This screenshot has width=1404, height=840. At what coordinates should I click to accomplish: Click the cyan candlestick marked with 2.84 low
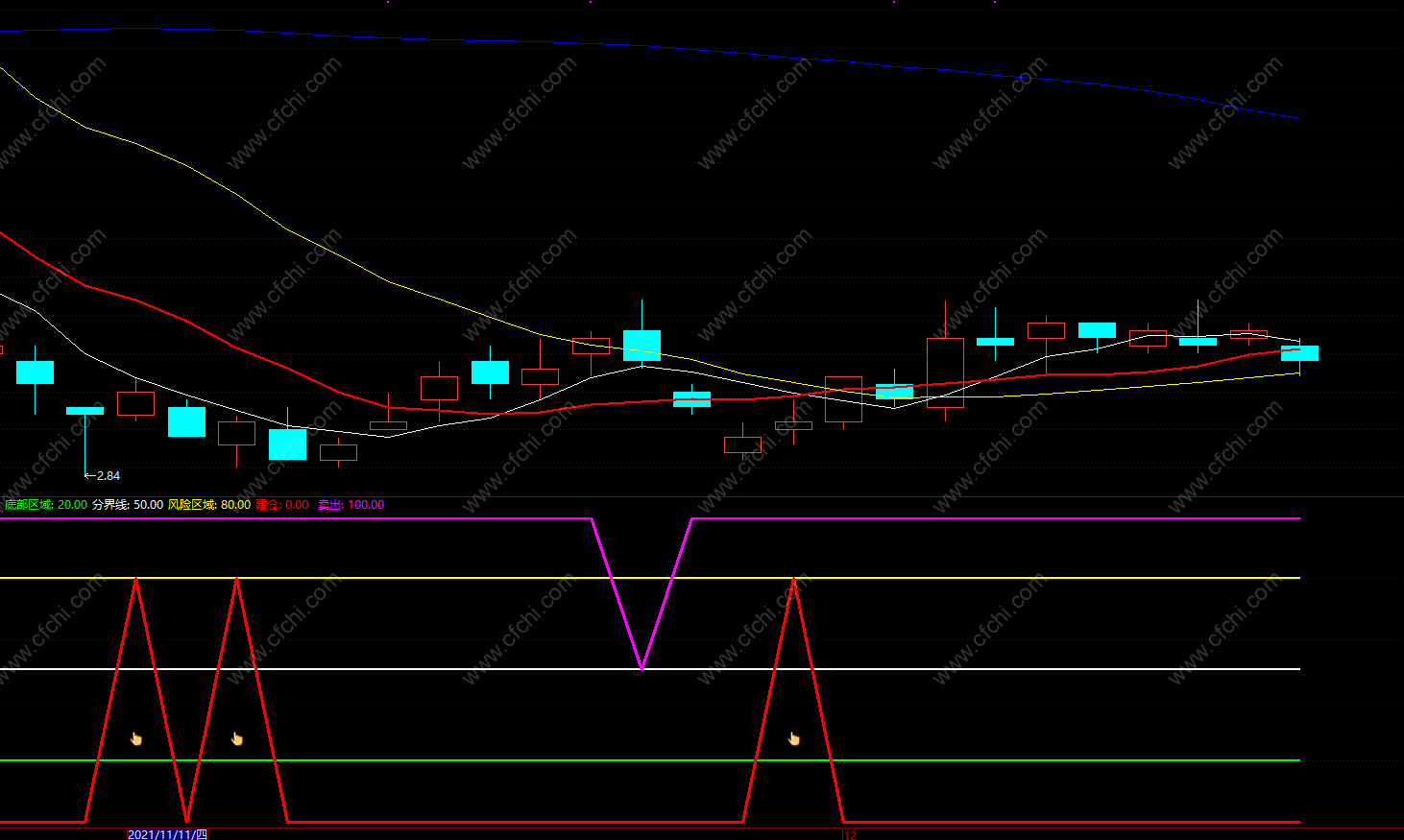[85, 411]
